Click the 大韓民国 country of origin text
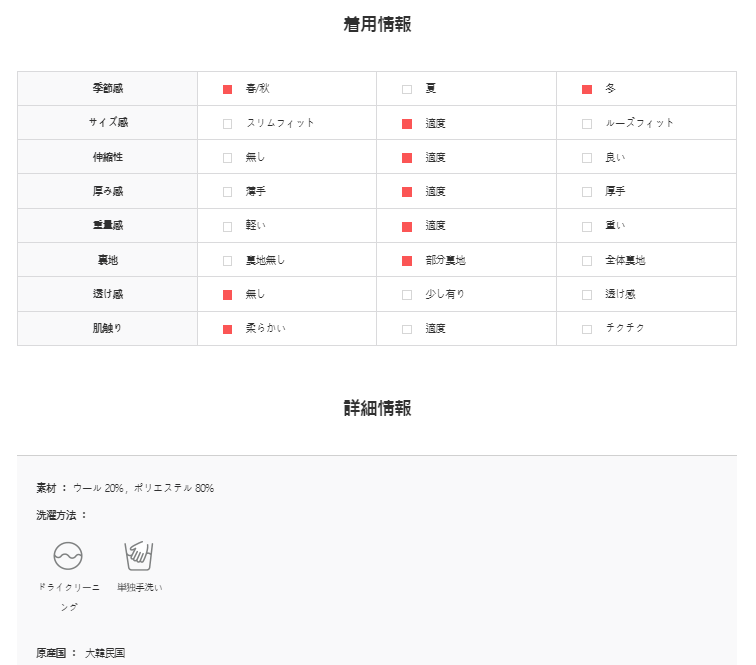 105,653
